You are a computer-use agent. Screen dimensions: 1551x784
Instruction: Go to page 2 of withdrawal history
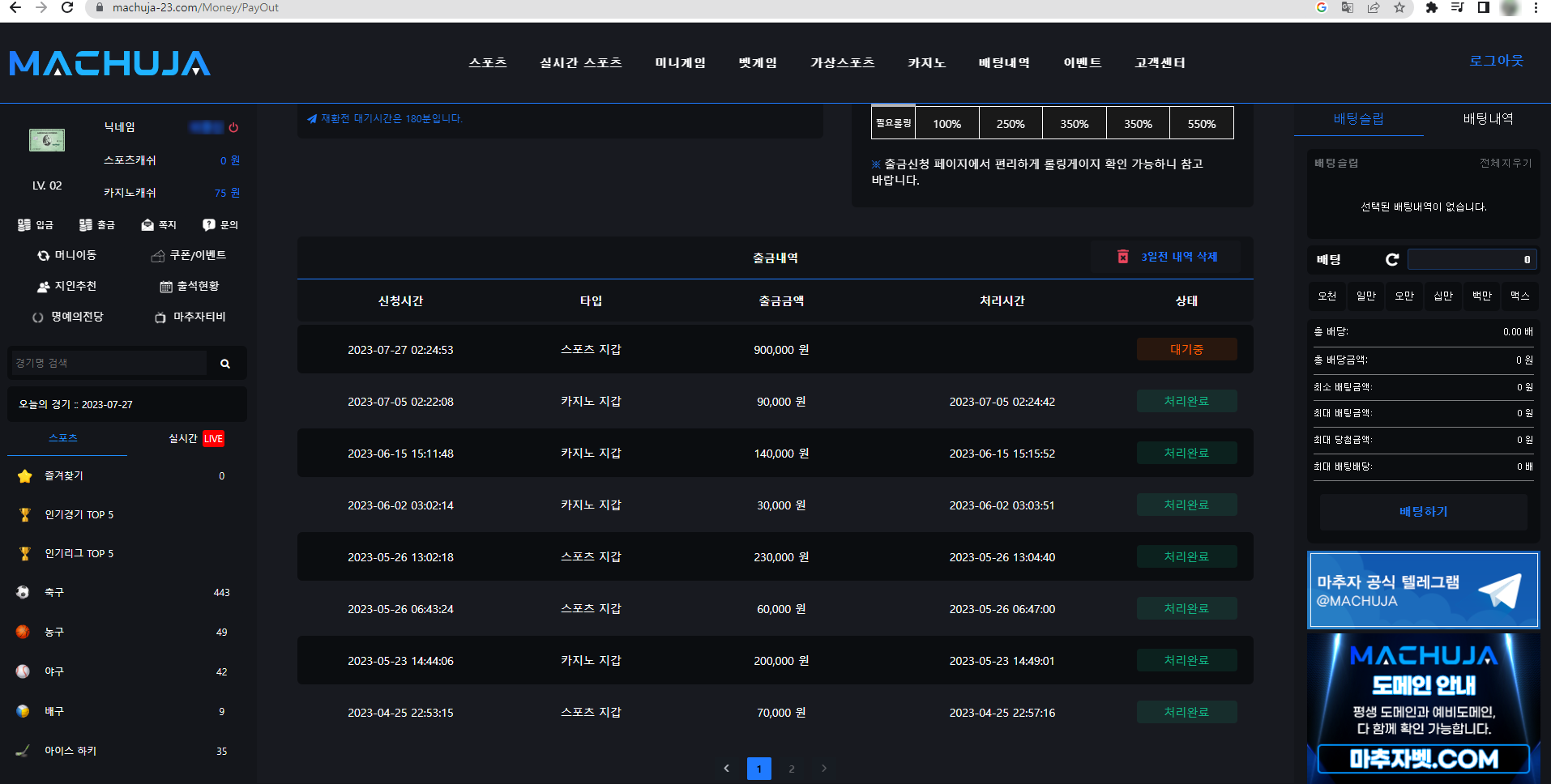[x=792, y=769]
